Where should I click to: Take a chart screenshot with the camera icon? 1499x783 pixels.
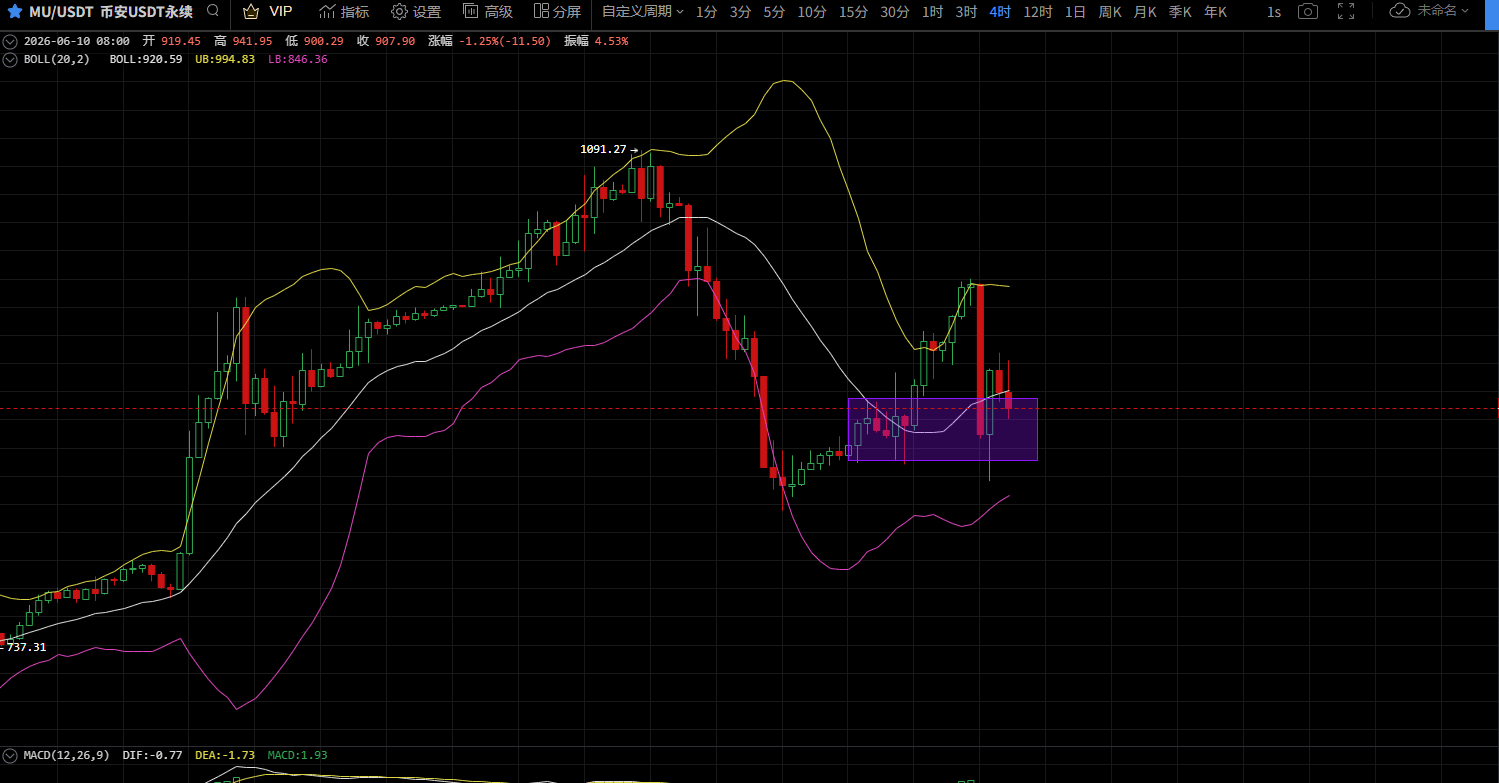pyautogui.click(x=1307, y=11)
